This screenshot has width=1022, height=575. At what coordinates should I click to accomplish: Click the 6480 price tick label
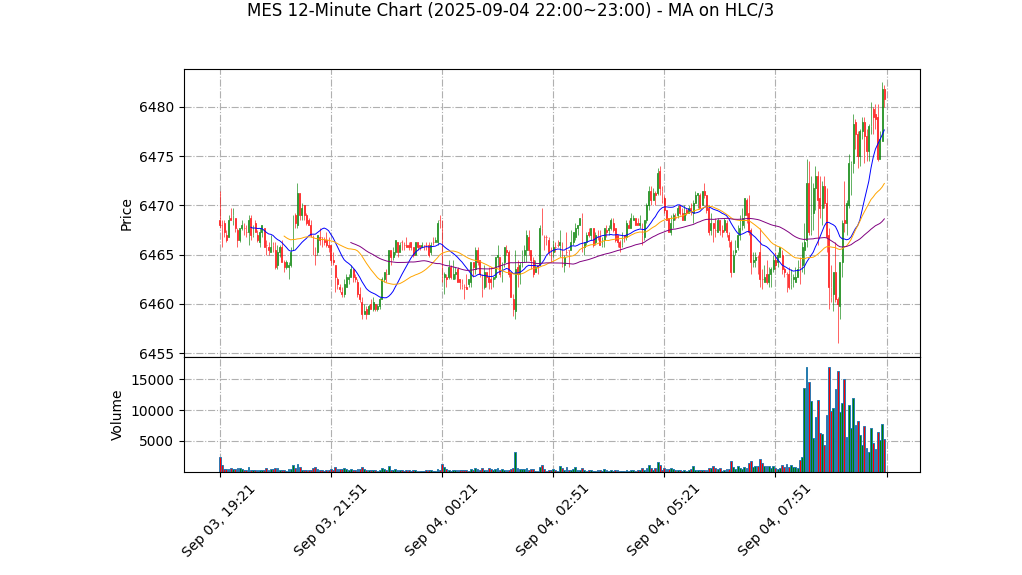(x=157, y=108)
